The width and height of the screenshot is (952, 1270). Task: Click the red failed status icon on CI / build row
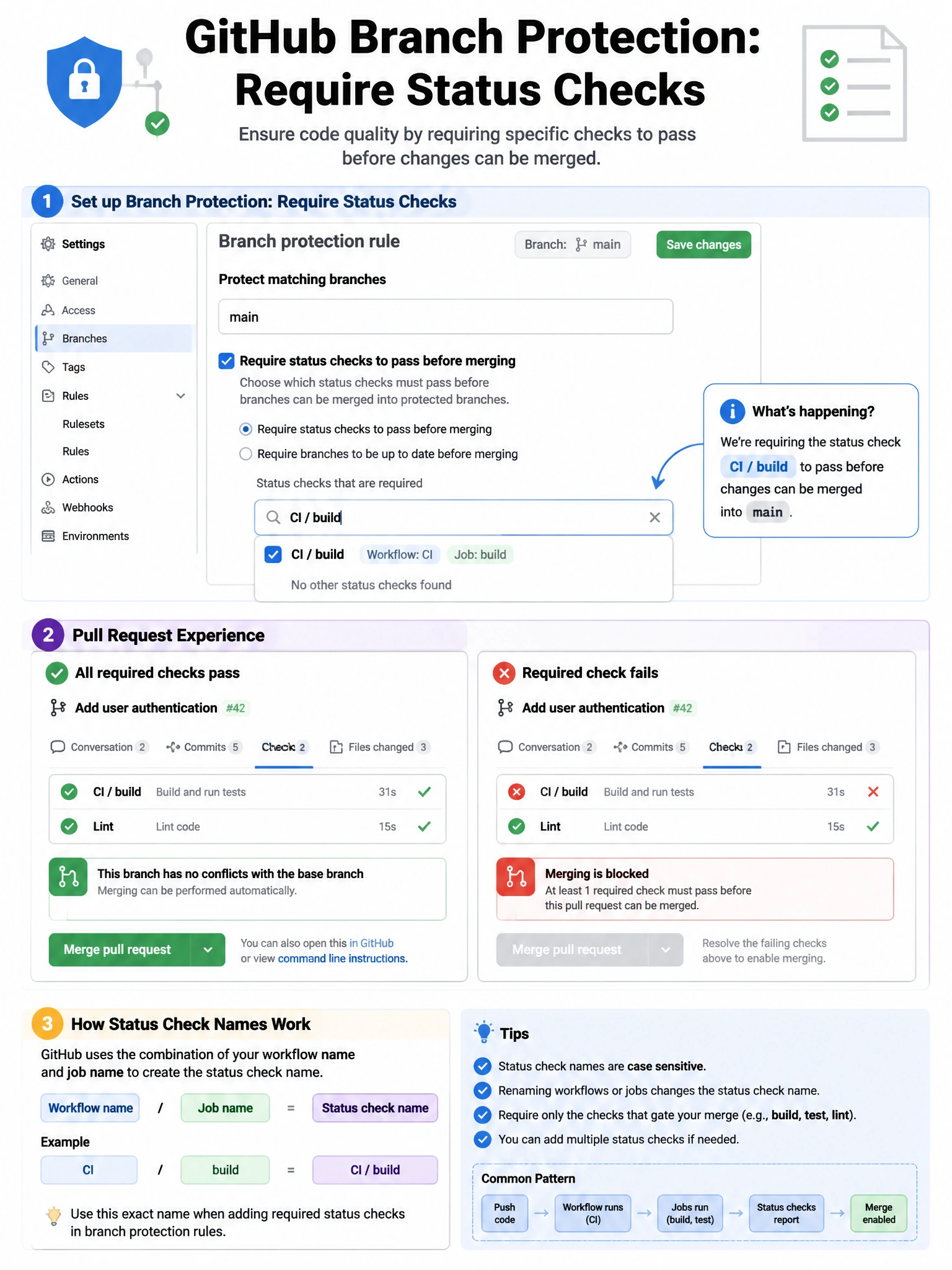(x=516, y=792)
